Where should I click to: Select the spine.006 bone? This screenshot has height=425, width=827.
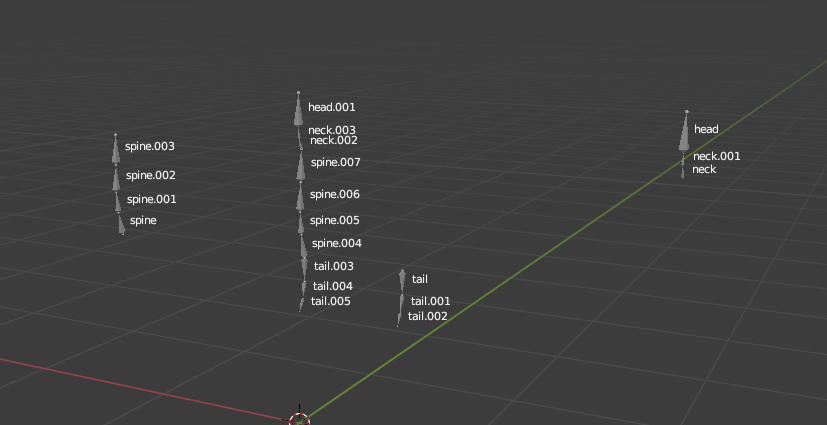coord(300,197)
